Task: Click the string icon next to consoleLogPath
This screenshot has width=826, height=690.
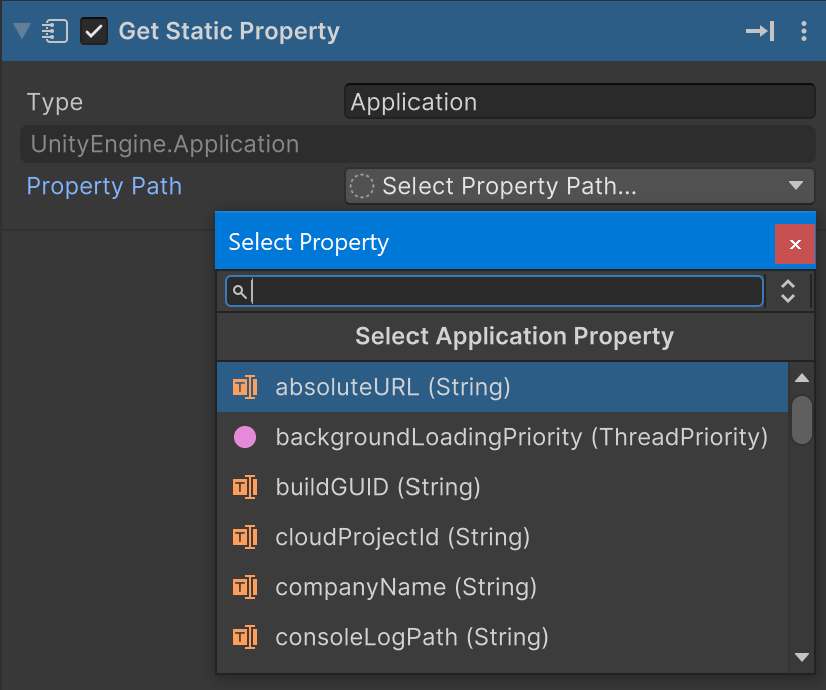Action: click(x=245, y=637)
